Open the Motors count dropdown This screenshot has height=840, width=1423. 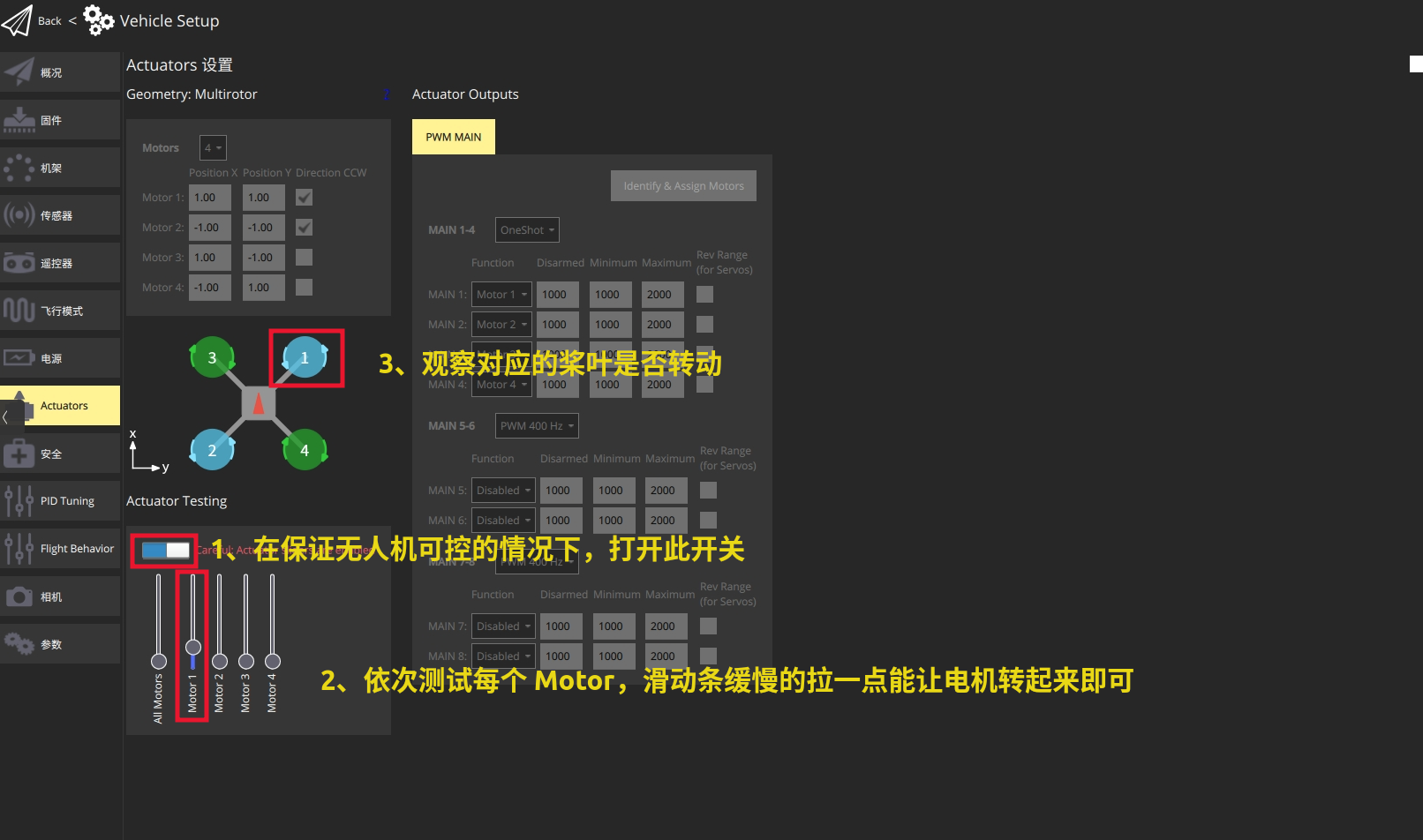point(212,147)
